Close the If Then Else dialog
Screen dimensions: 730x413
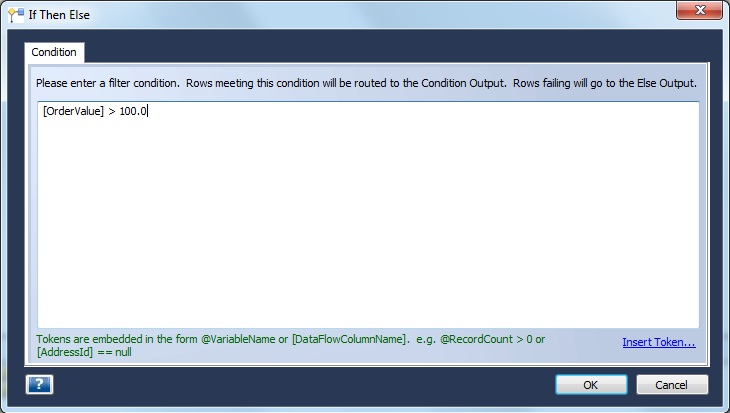pos(700,10)
